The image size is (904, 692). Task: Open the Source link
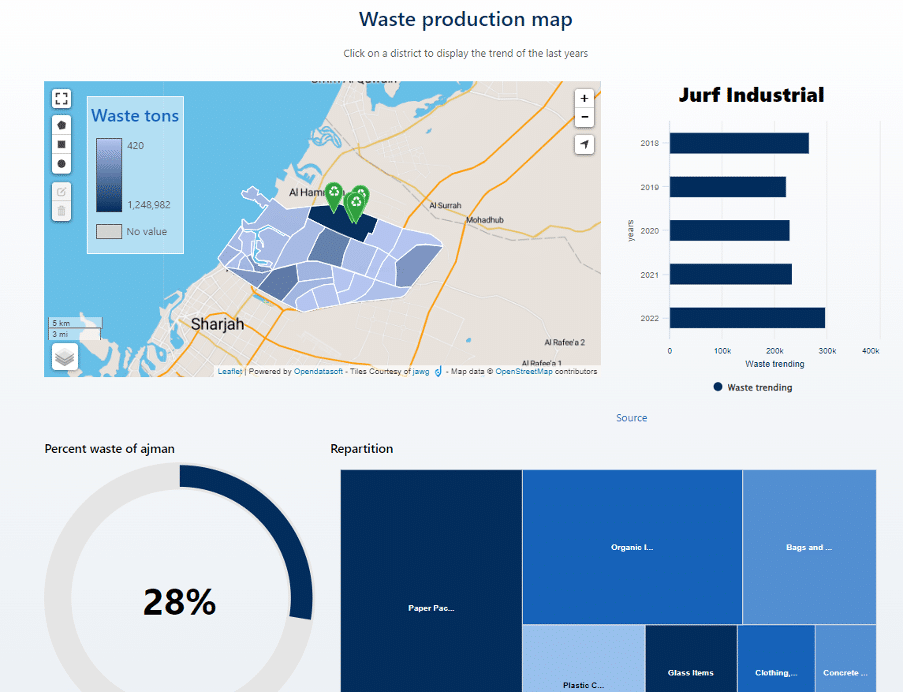631,418
